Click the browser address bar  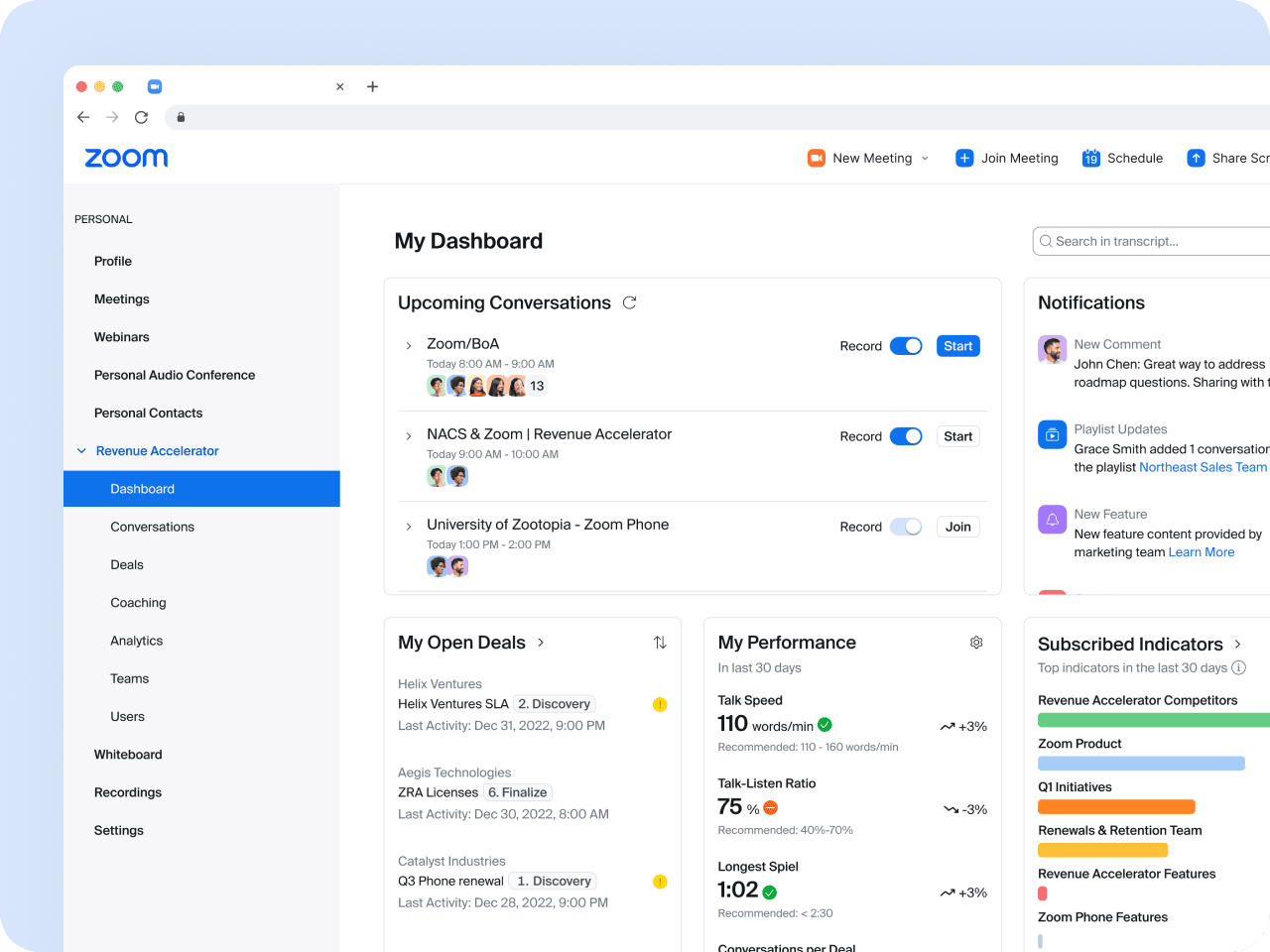point(717,117)
